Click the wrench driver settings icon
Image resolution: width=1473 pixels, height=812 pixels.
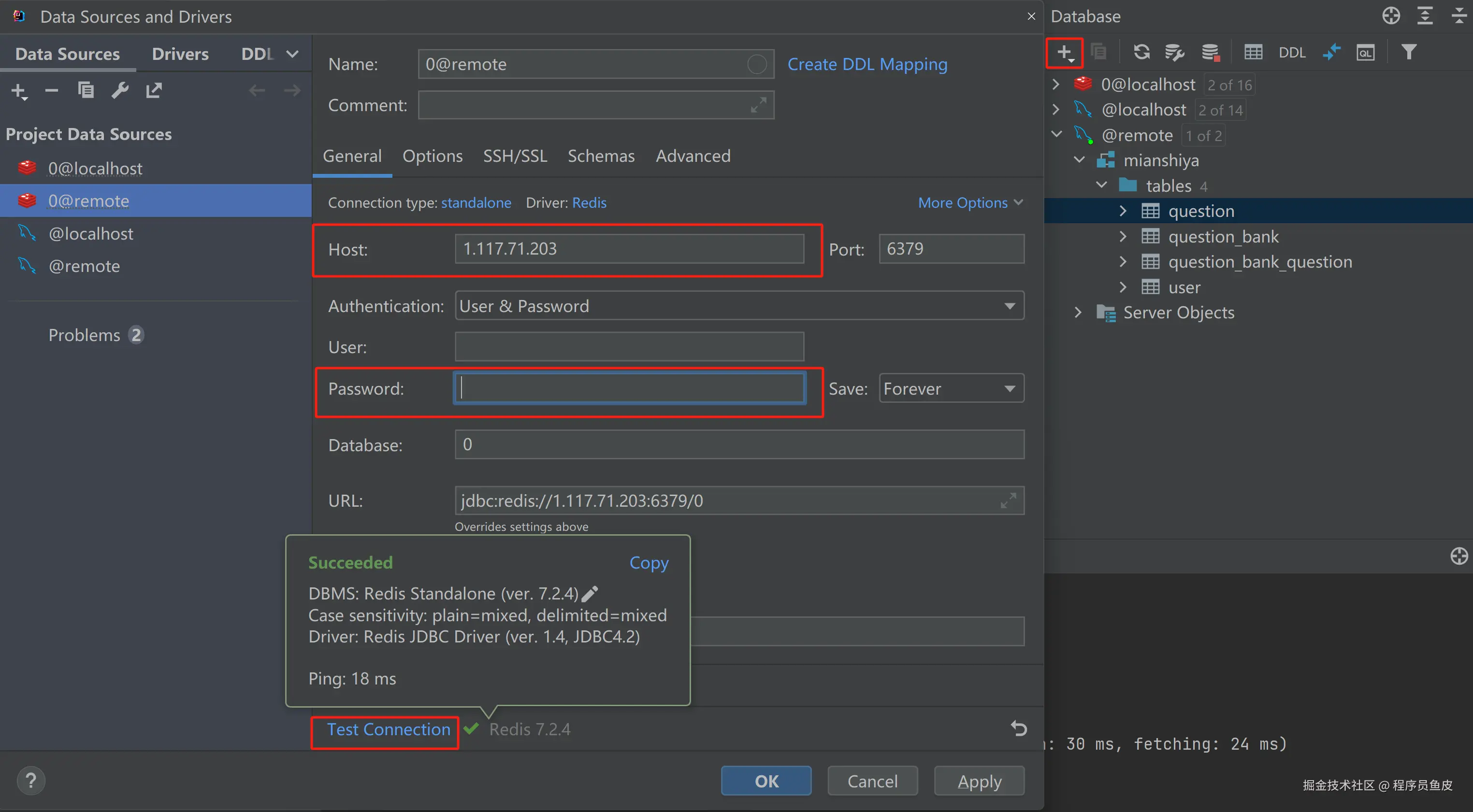(x=119, y=90)
